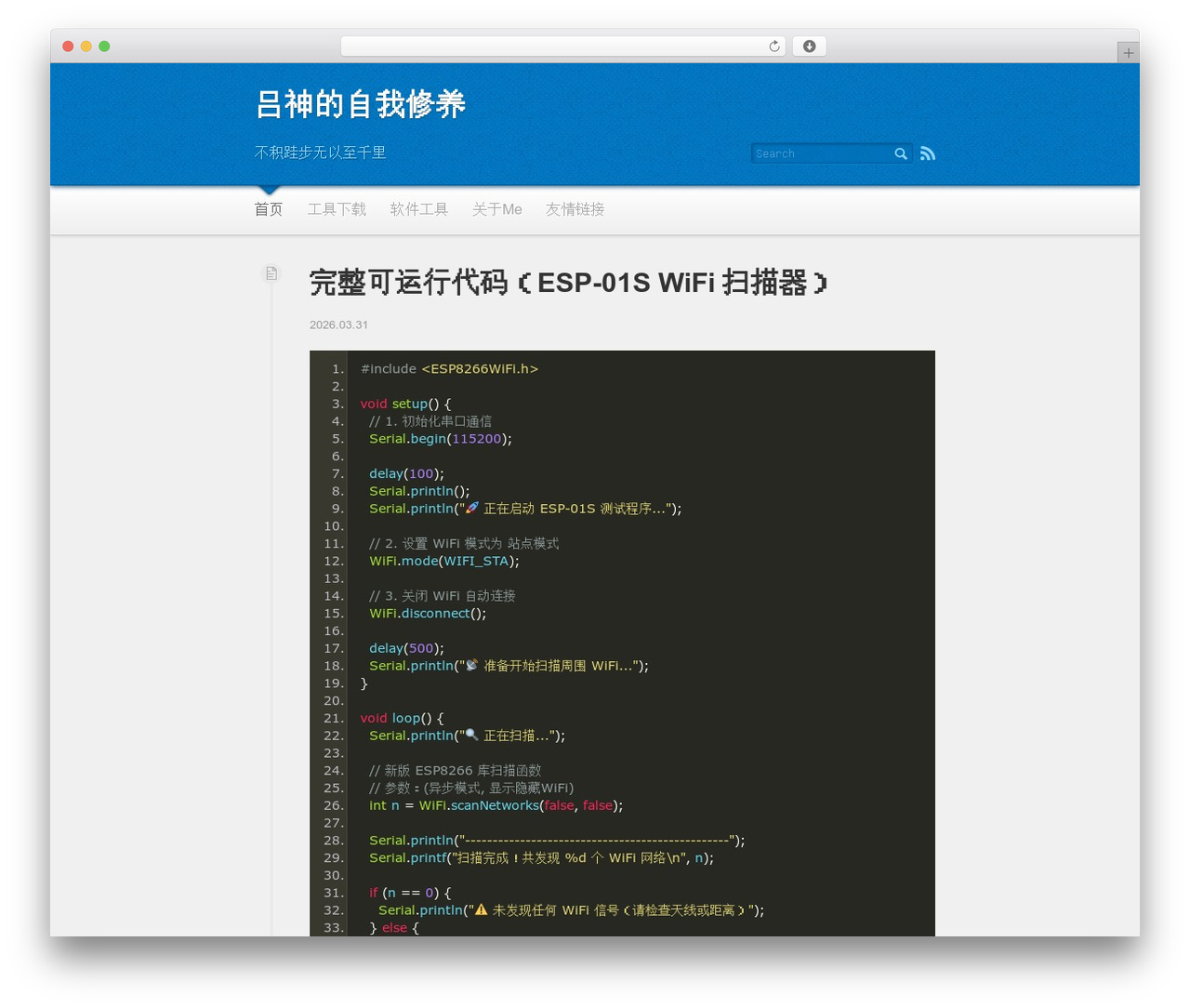
Task: Click the code line Serial.begin(115200);
Action: click(441, 439)
